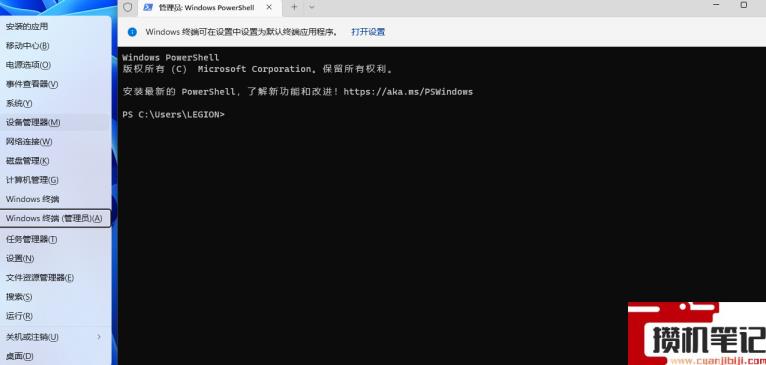Open 移动中心(B) menu entry

coord(55,45)
